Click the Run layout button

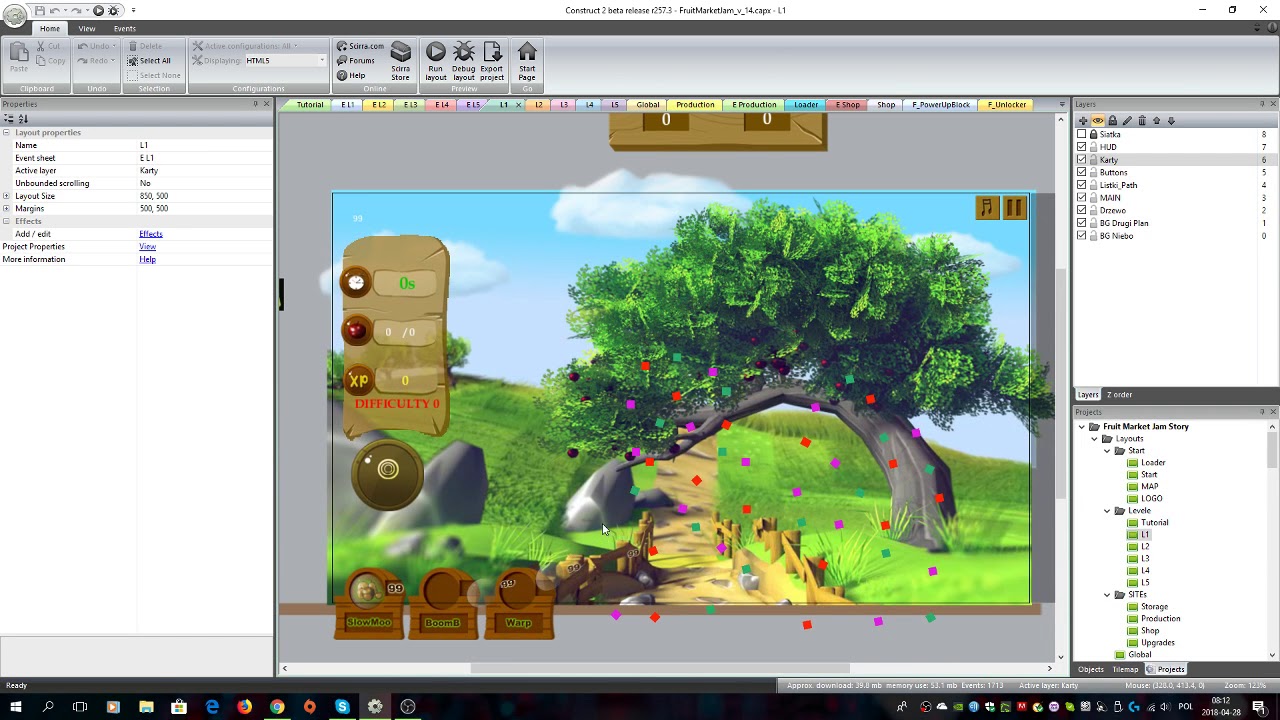[x=436, y=62]
